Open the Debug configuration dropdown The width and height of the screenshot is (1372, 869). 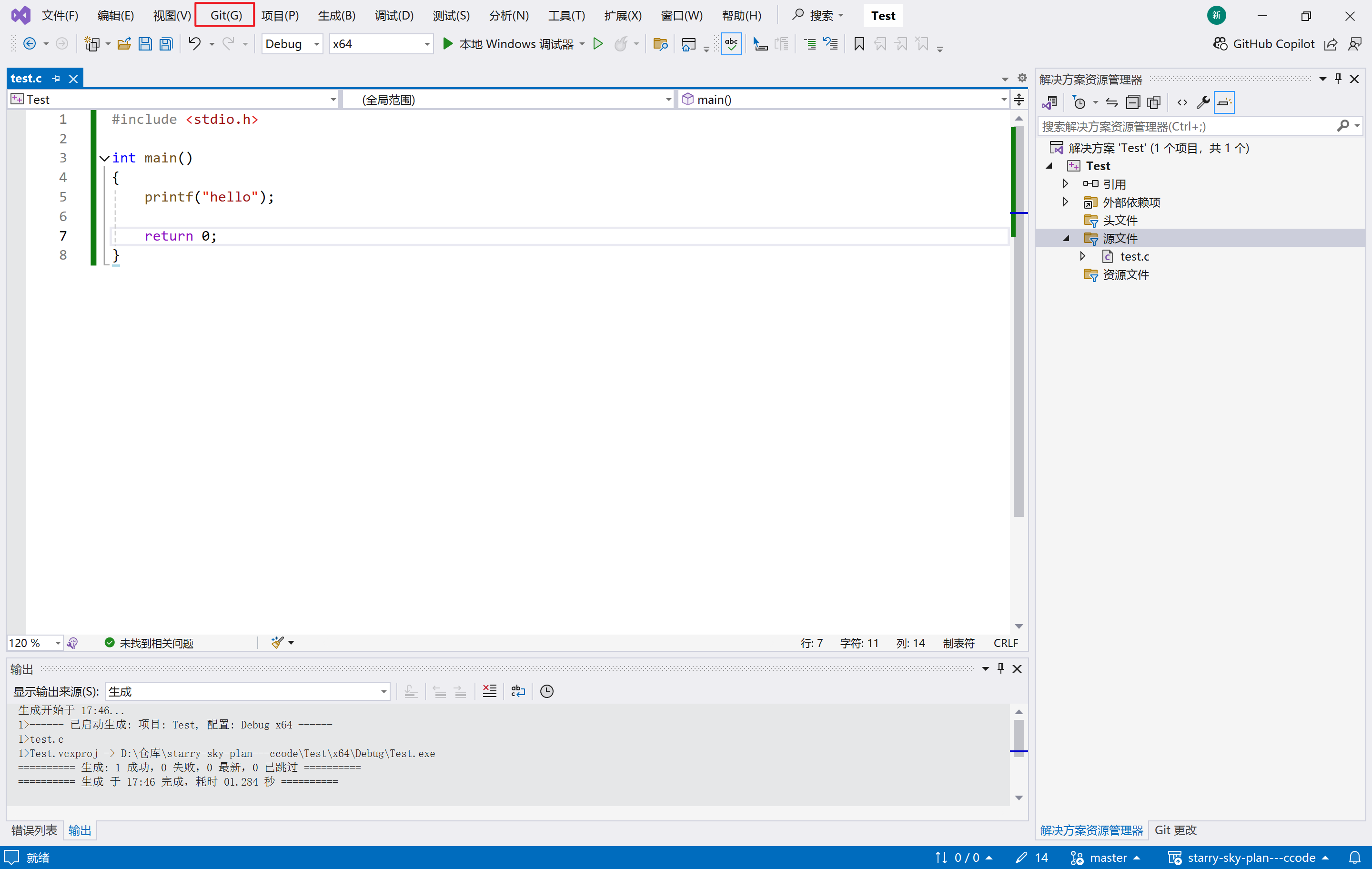tap(293, 44)
